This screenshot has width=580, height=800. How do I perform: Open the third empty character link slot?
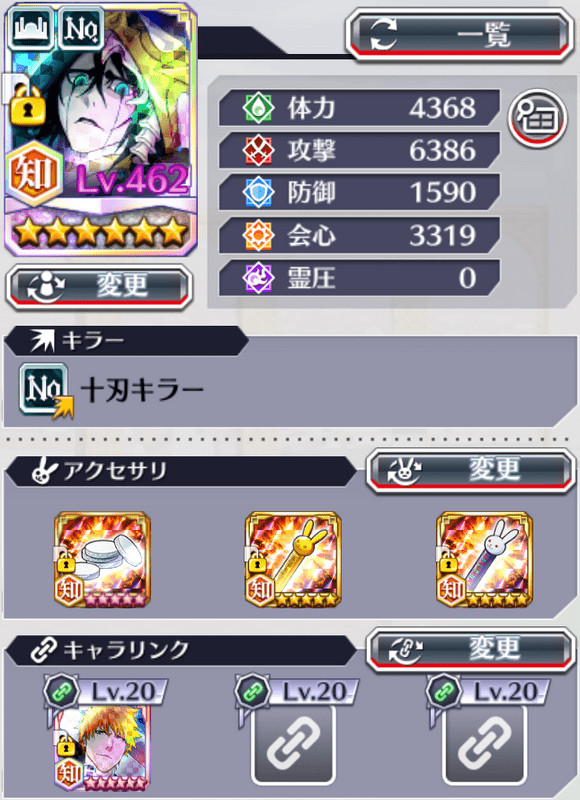pyautogui.click(x=485, y=745)
